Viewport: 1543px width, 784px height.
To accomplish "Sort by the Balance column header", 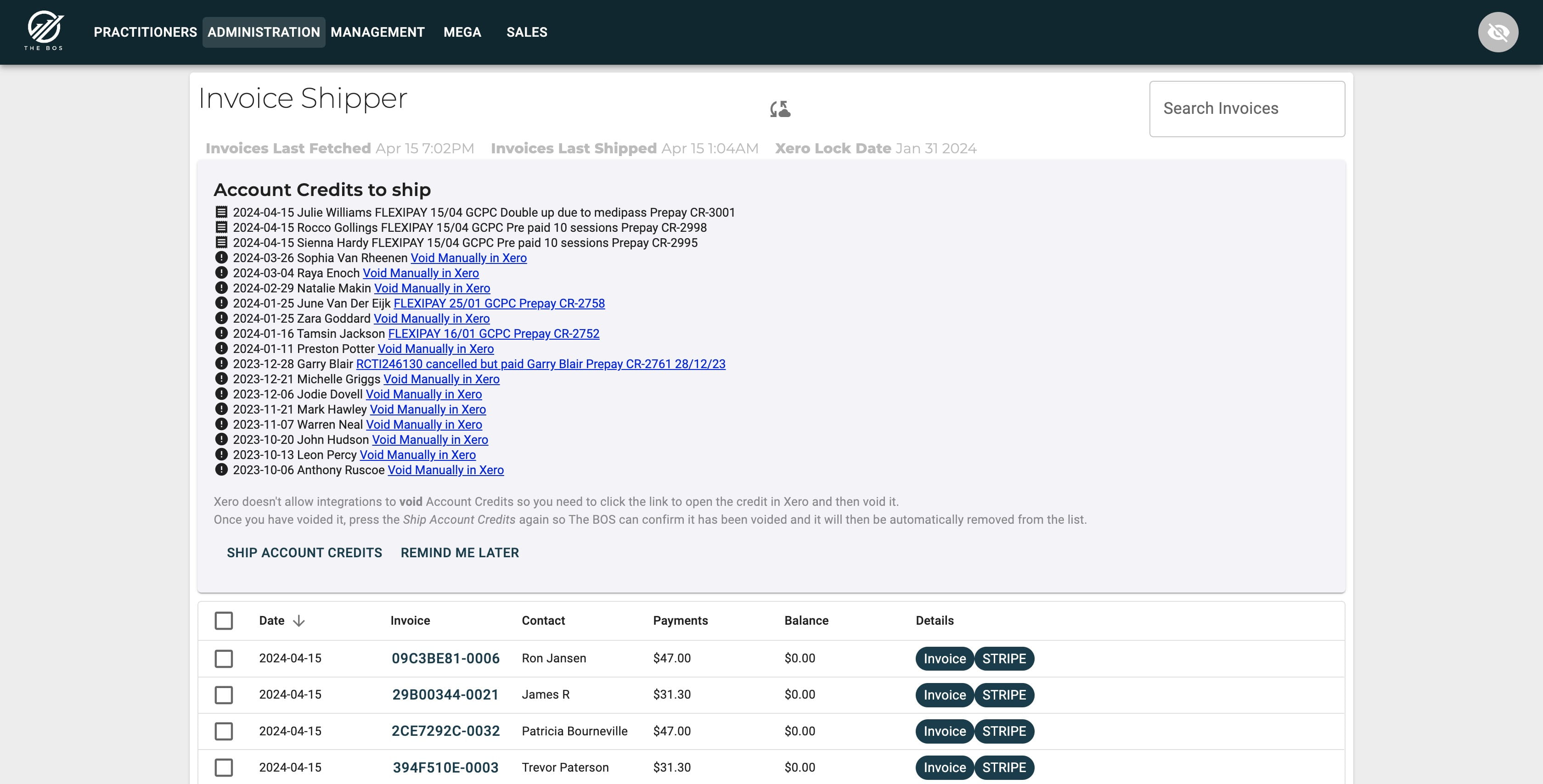I will point(806,621).
